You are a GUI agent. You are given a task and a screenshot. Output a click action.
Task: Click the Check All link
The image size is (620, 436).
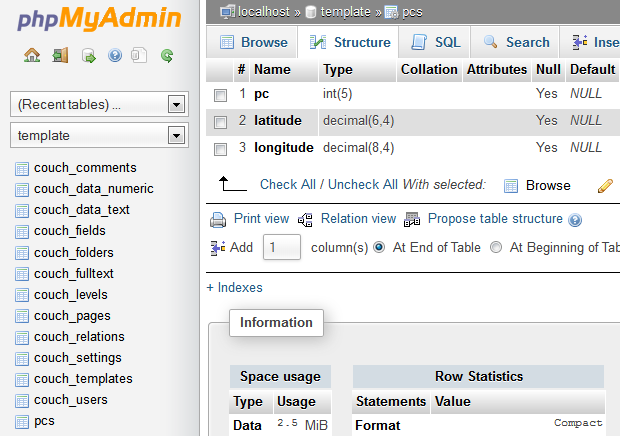[287, 185]
